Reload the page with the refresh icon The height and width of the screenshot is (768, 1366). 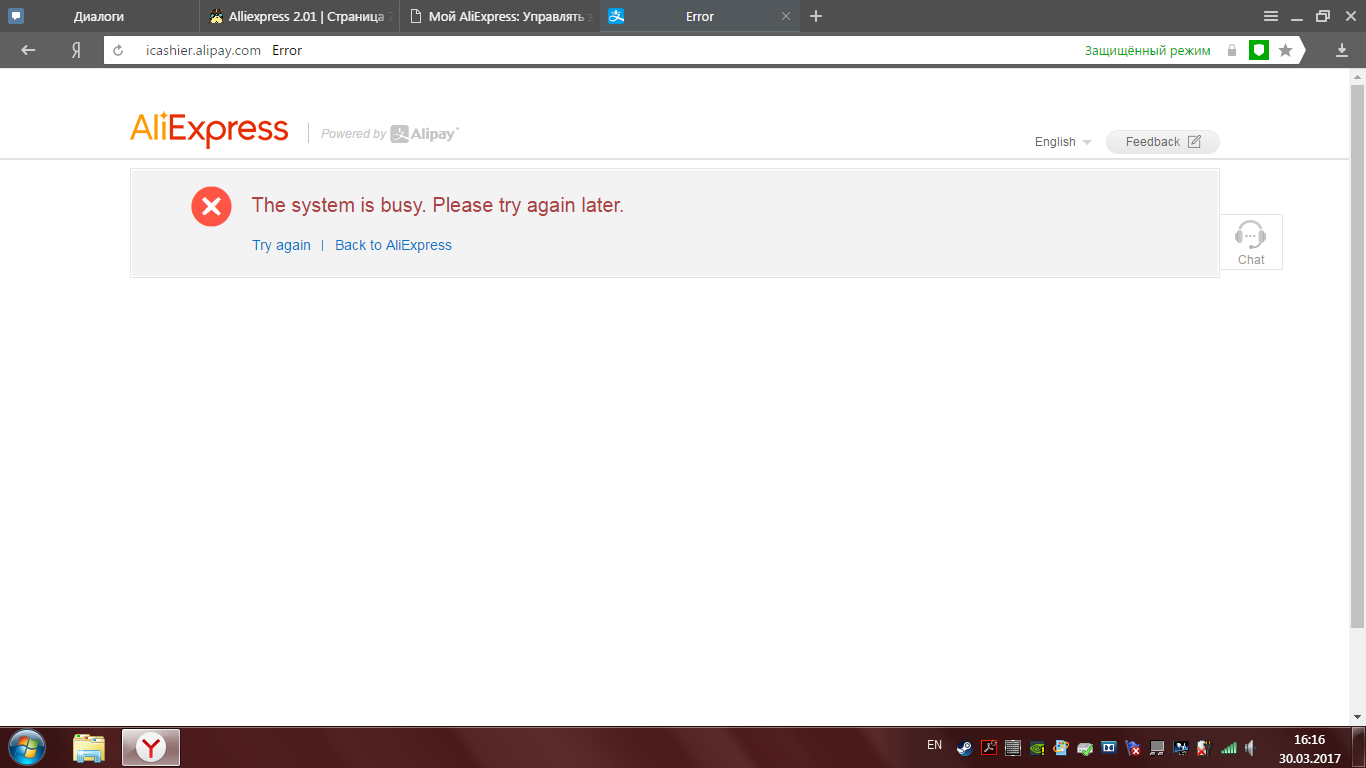coord(118,50)
